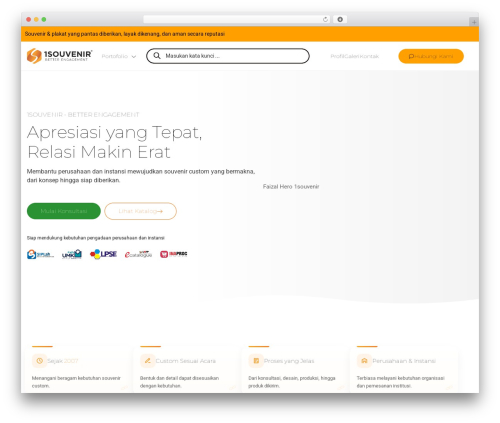Click the search magnifier icon
The image size is (500, 423).
point(157,56)
